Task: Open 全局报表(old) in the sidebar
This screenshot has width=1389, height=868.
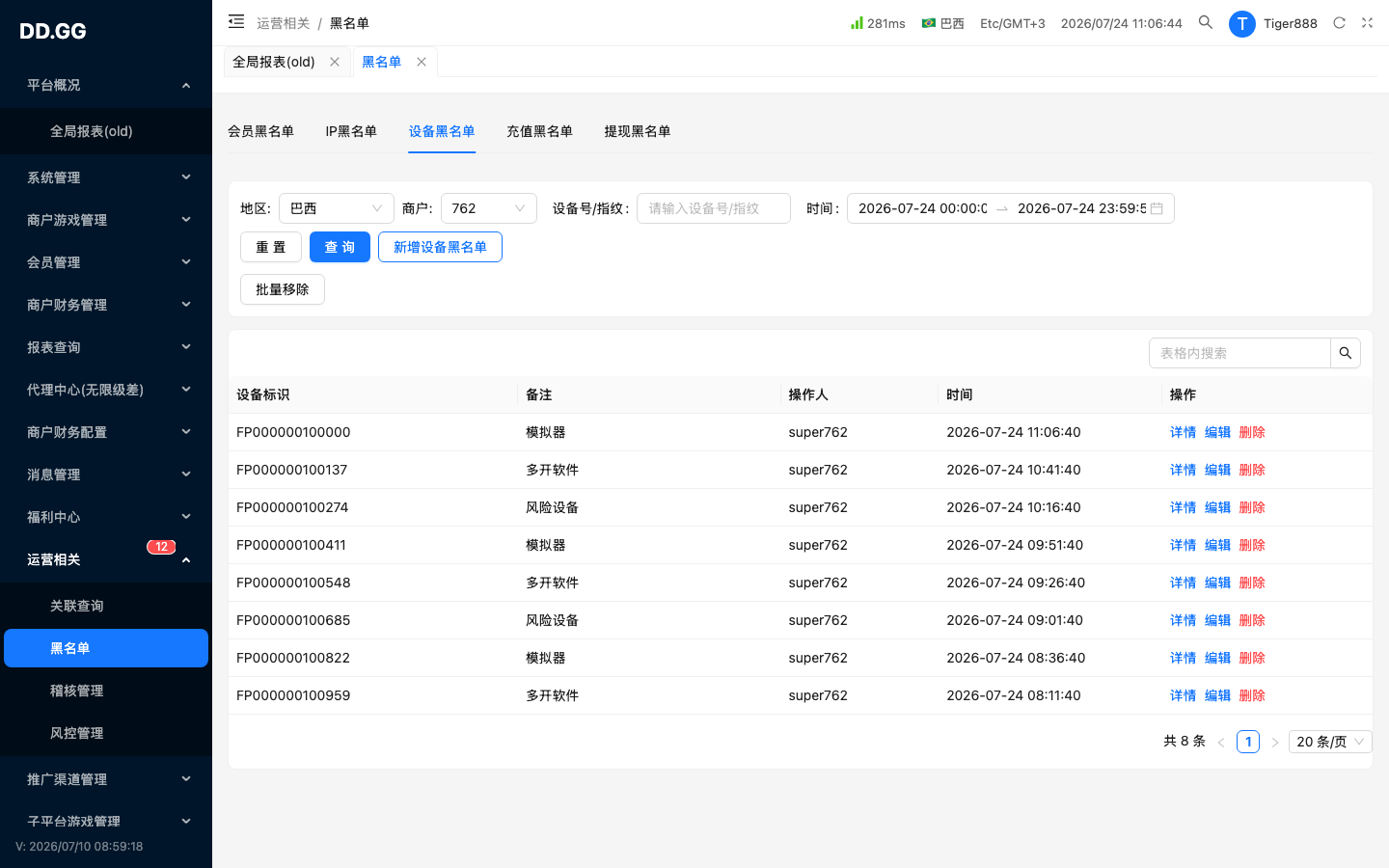Action: point(106,131)
